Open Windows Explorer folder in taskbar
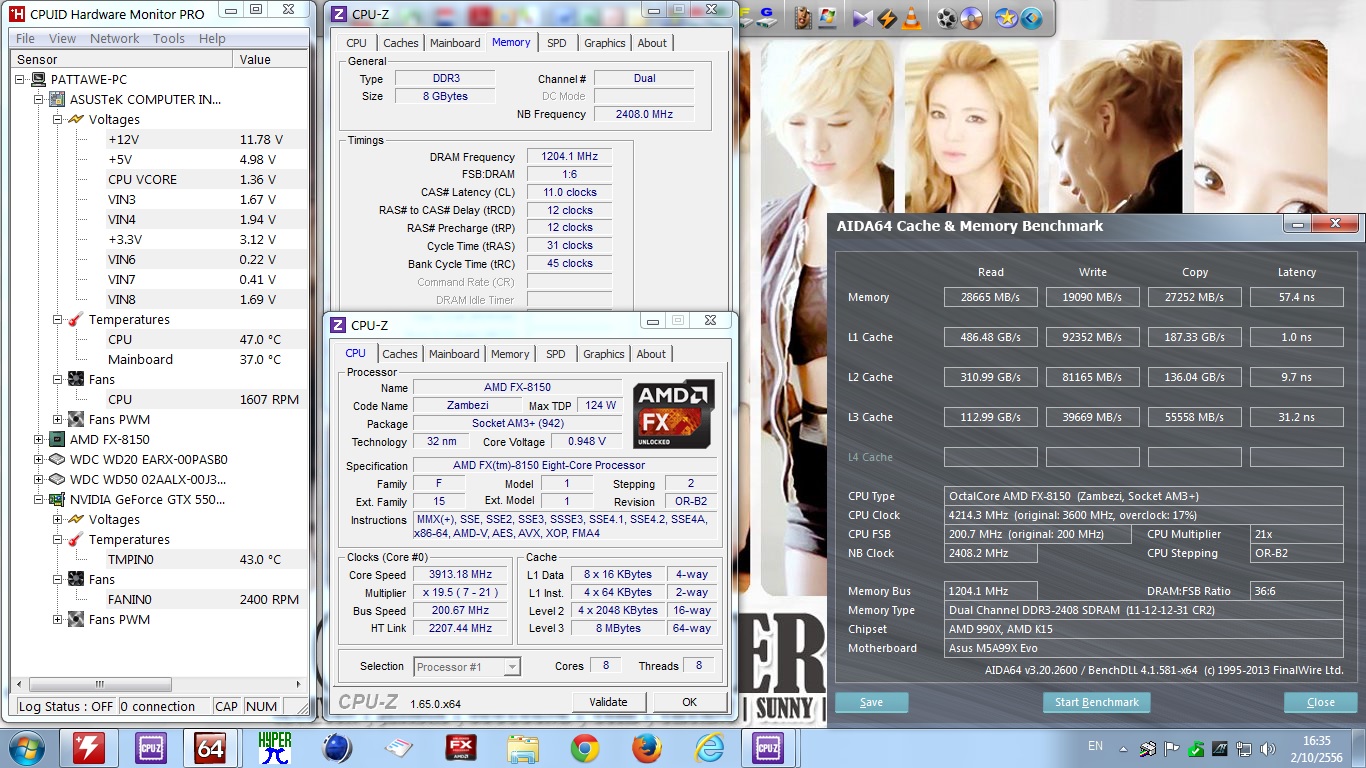This screenshot has height=768, width=1366. [x=523, y=747]
